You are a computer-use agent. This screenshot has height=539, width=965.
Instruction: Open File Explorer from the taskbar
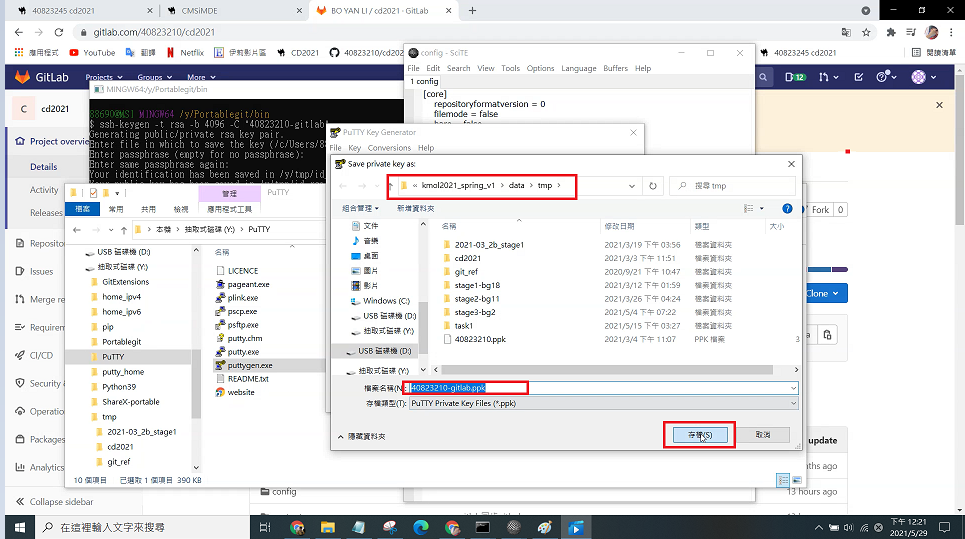click(x=327, y=527)
